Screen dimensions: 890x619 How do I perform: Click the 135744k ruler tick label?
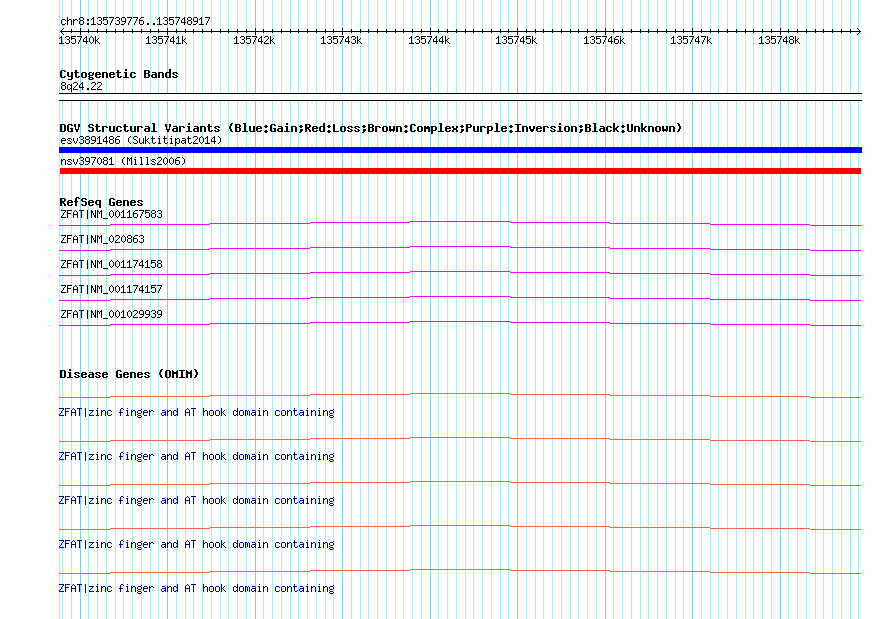coord(429,40)
